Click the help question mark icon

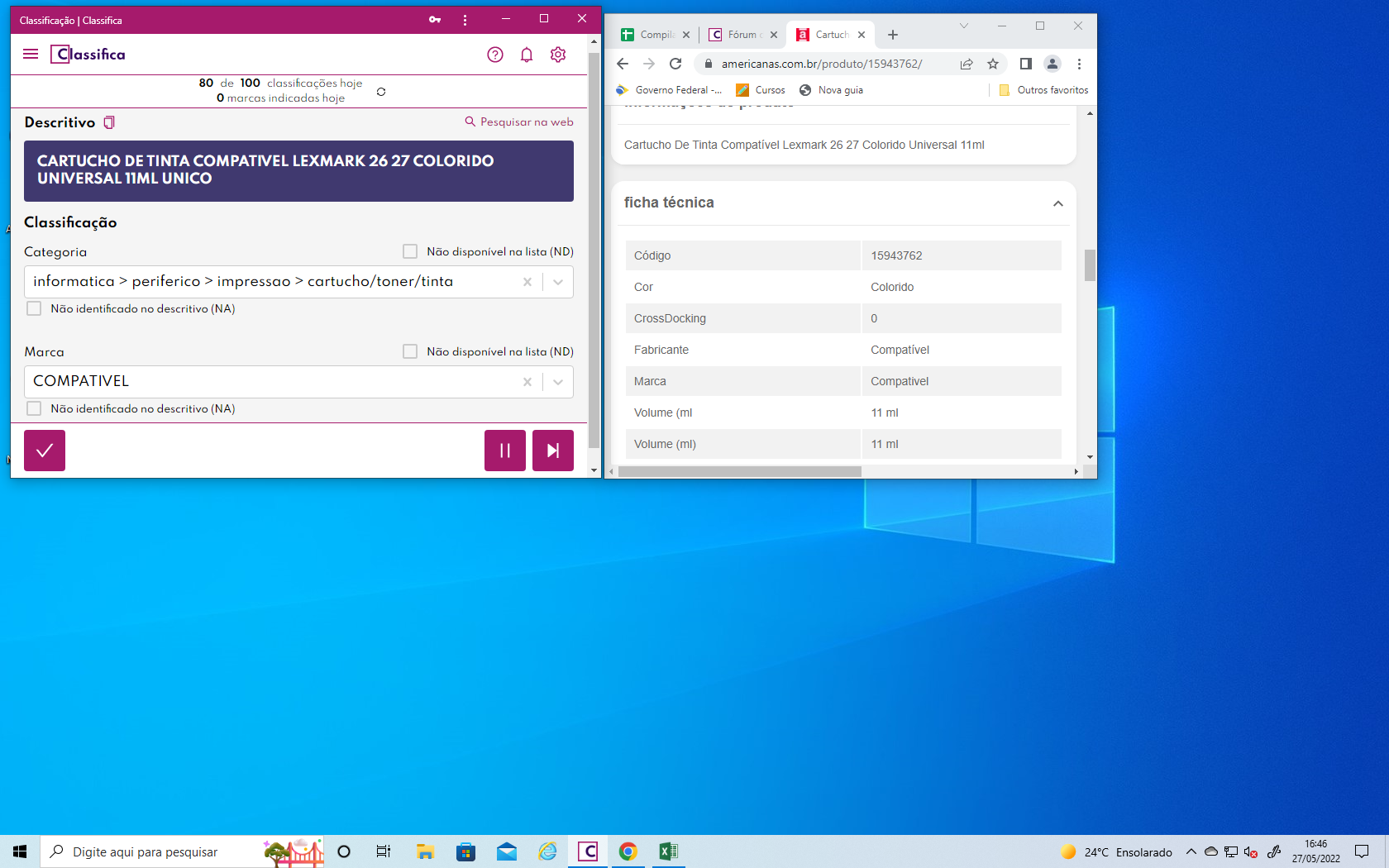pyautogui.click(x=495, y=55)
